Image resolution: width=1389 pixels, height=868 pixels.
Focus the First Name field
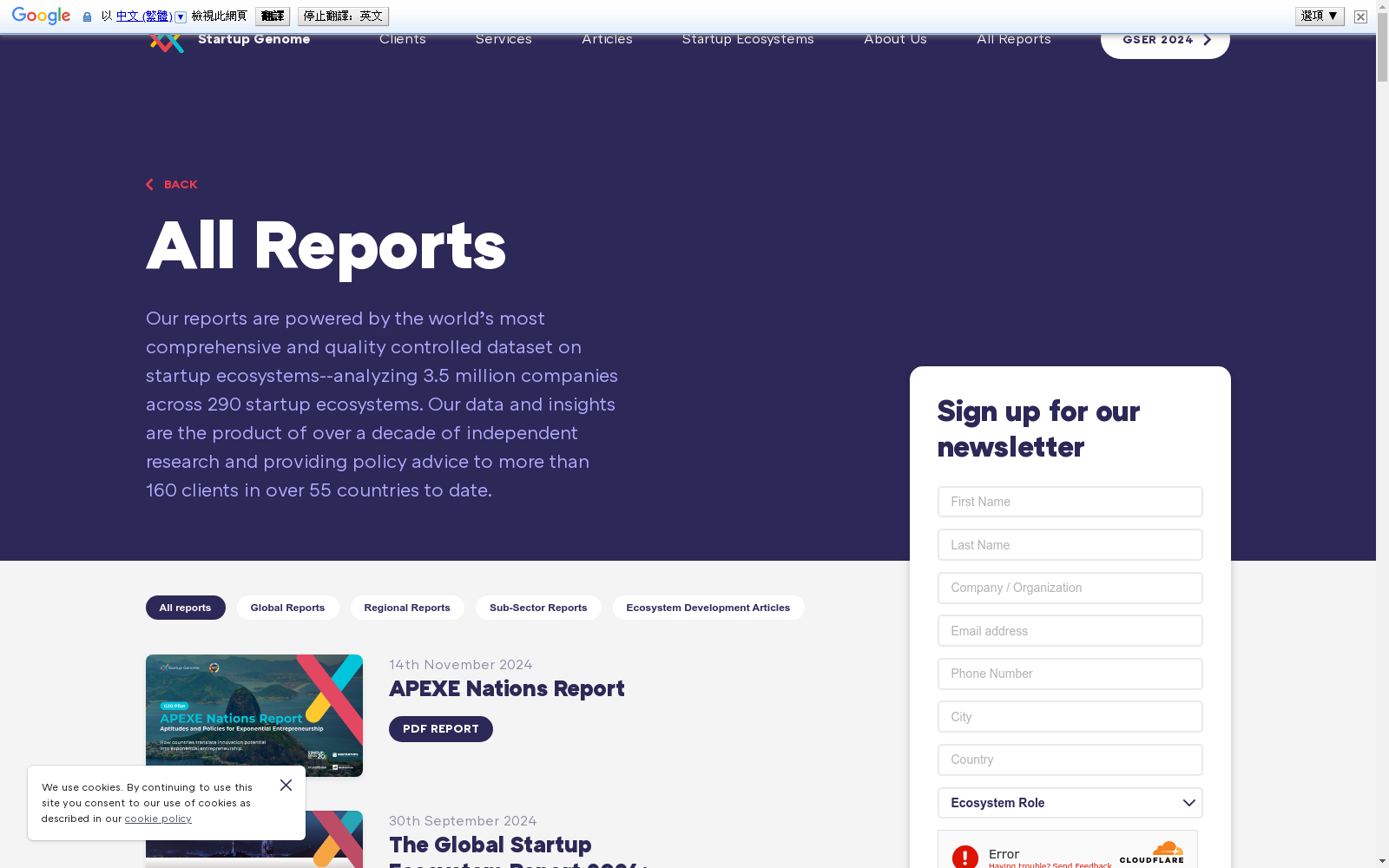coord(1070,502)
